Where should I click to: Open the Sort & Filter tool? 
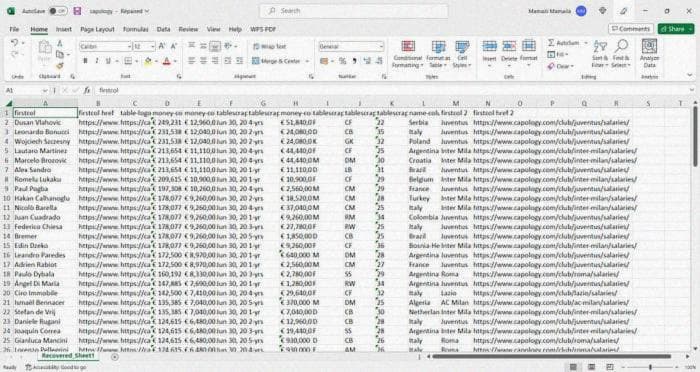600,54
